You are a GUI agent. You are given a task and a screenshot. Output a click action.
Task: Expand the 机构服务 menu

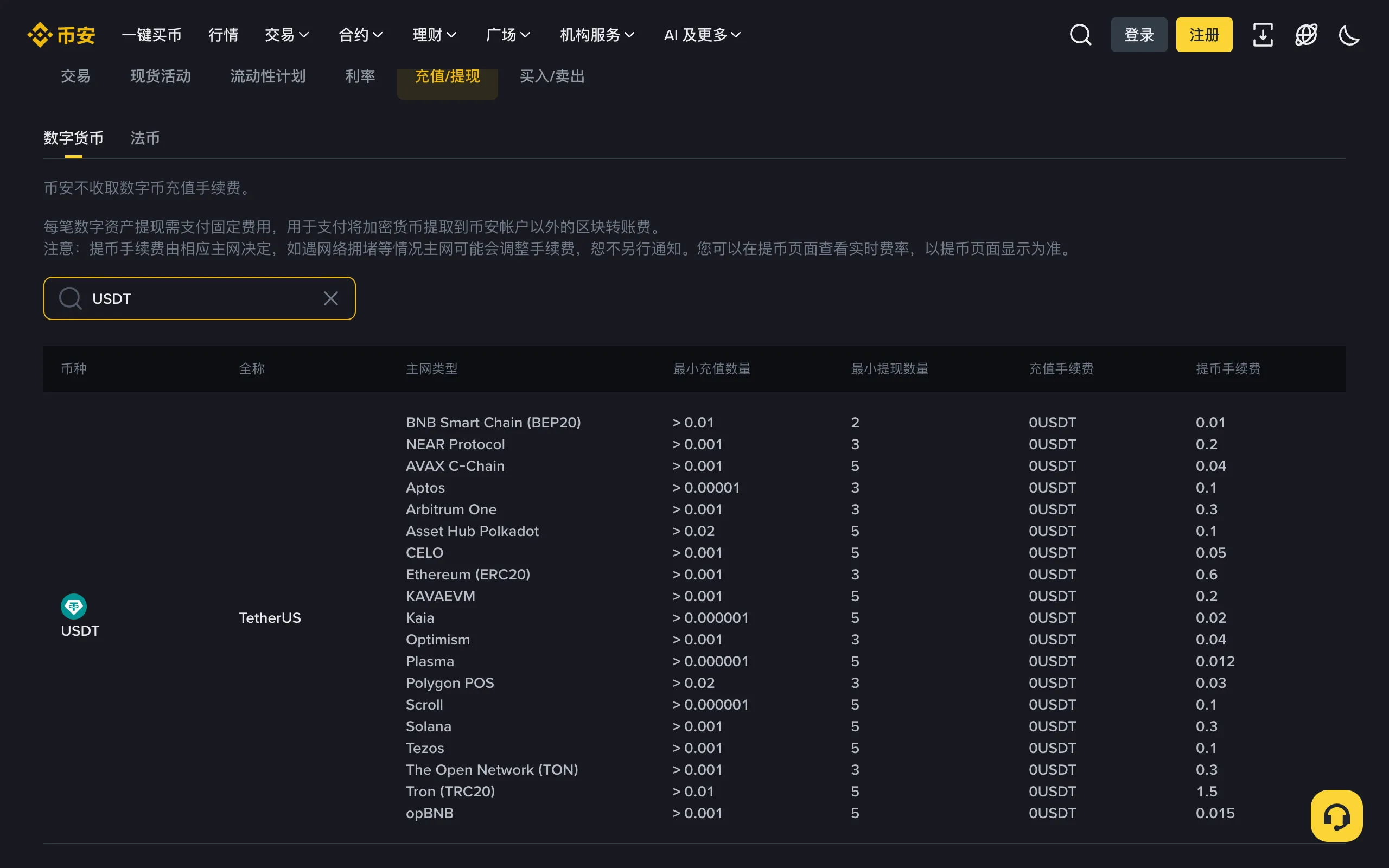pyautogui.click(x=597, y=35)
